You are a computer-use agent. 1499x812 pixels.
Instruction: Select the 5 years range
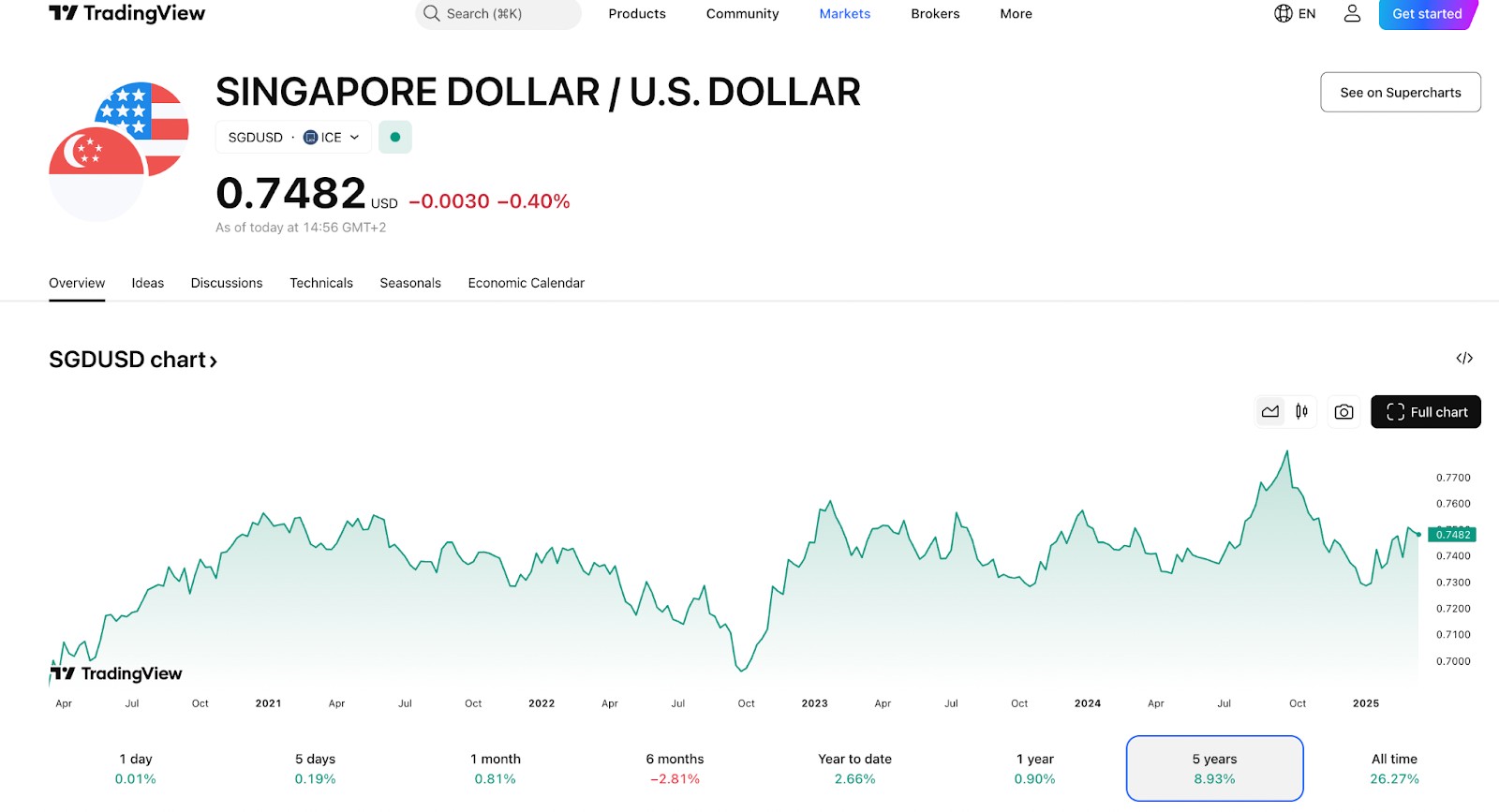[1215, 768]
